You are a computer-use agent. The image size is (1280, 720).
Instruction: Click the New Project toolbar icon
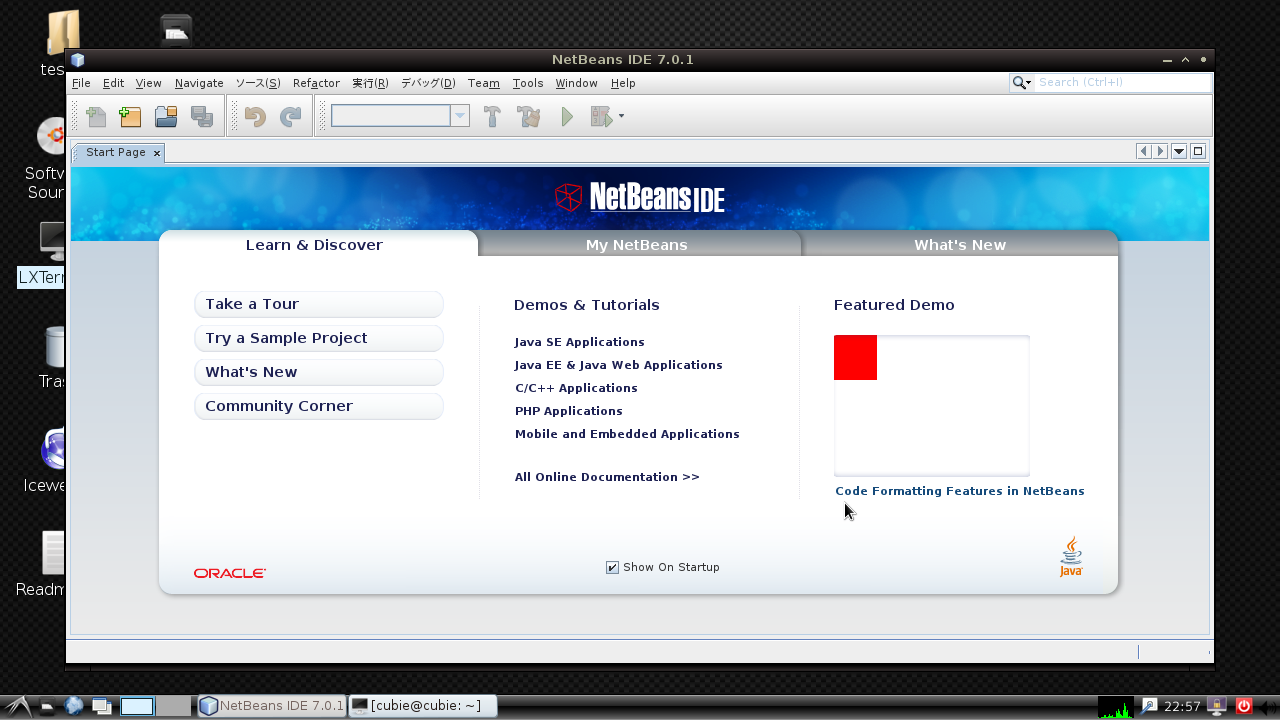pyautogui.click(x=130, y=117)
